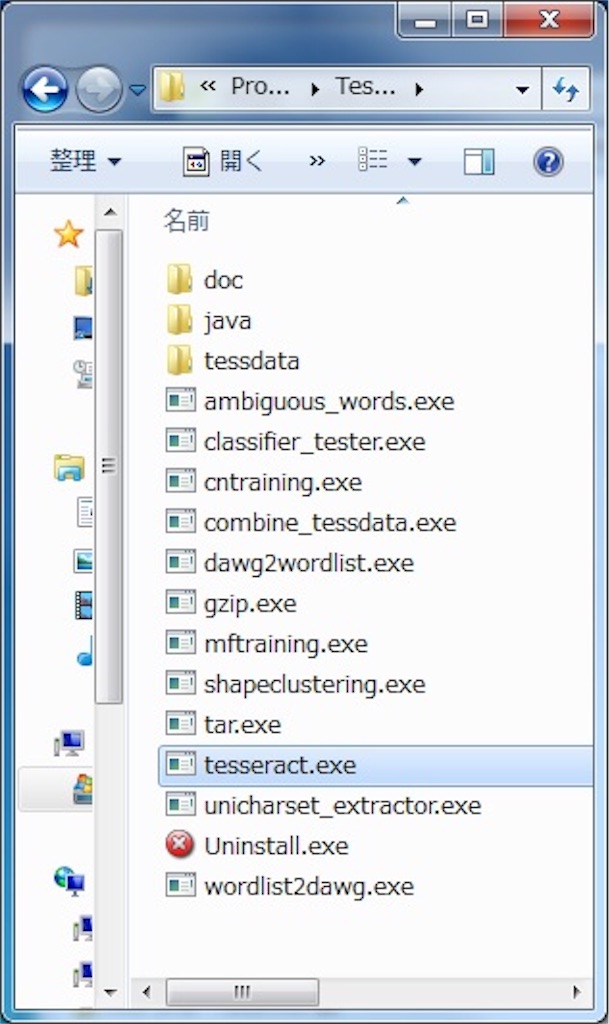This screenshot has height=1024, width=609.
Task: Toggle the preview pane
Action: click(x=479, y=161)
